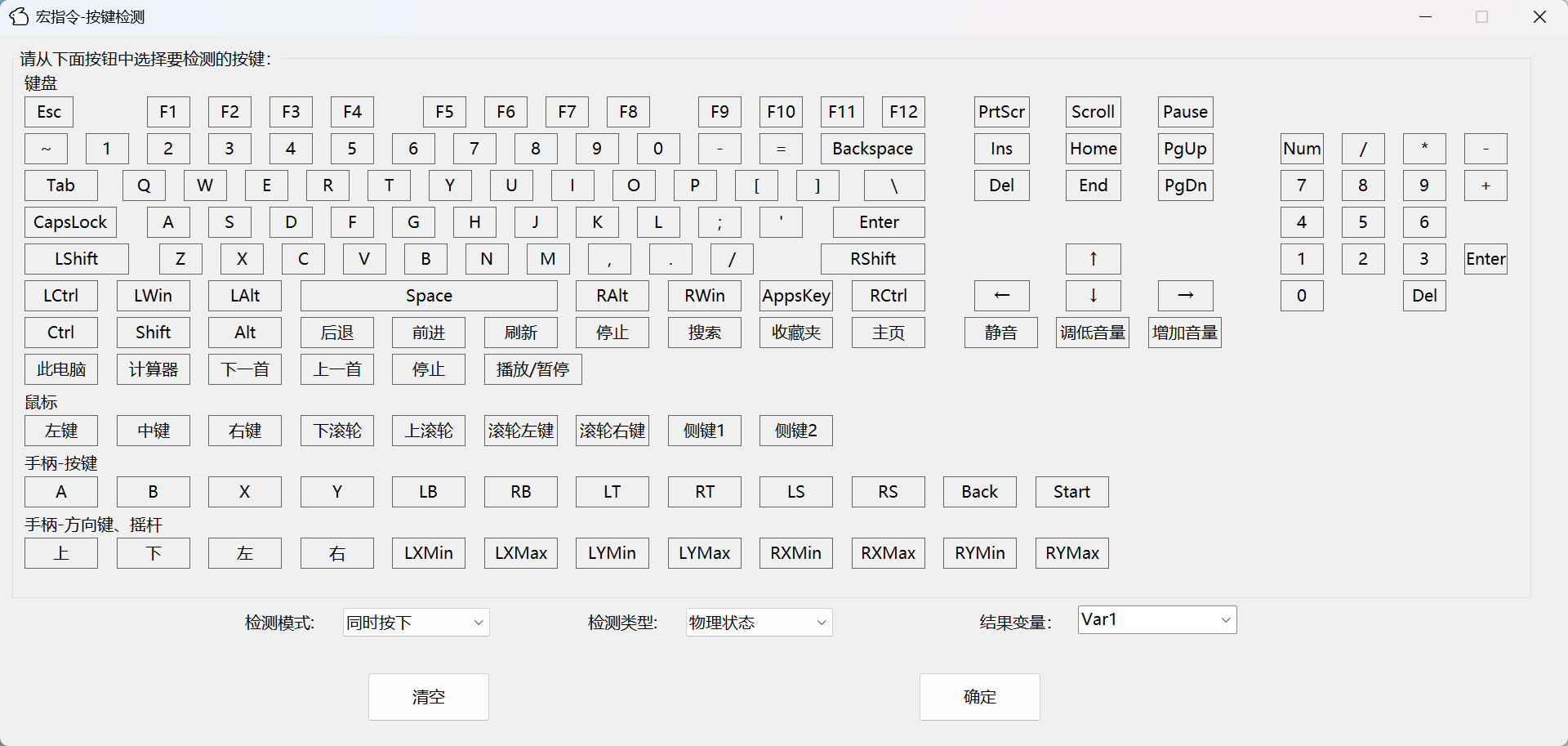Pick the 播放/暂停 play/pause key
This screenshot has width=1568, height=746.
pos(533,369)
